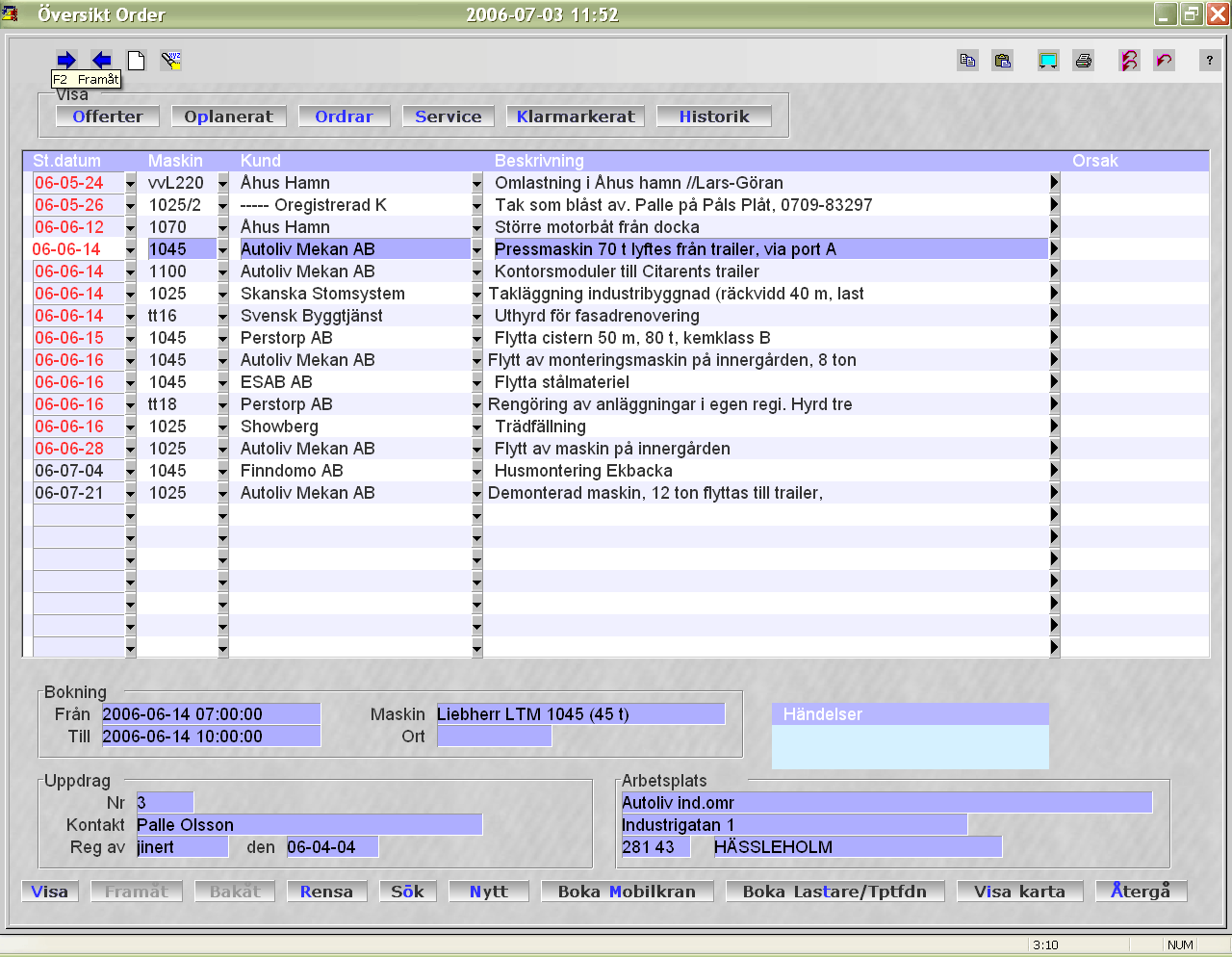
Task: Open map with Visa karta button
Action: pyautogui.click(x=1020, y=892)
